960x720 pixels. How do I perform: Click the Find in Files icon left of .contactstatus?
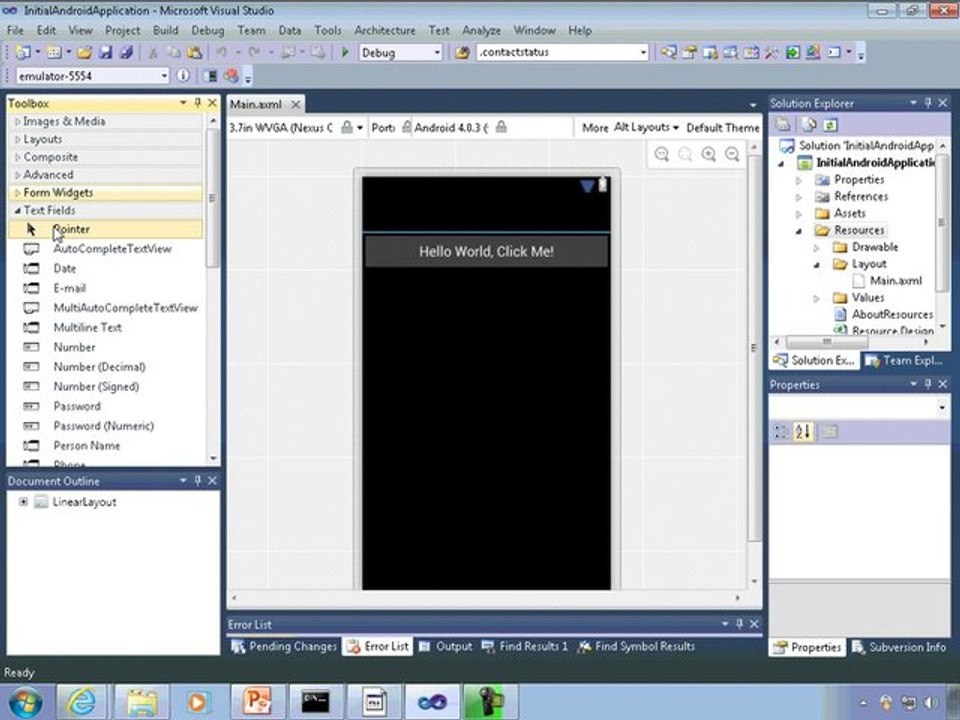[462, 53]
